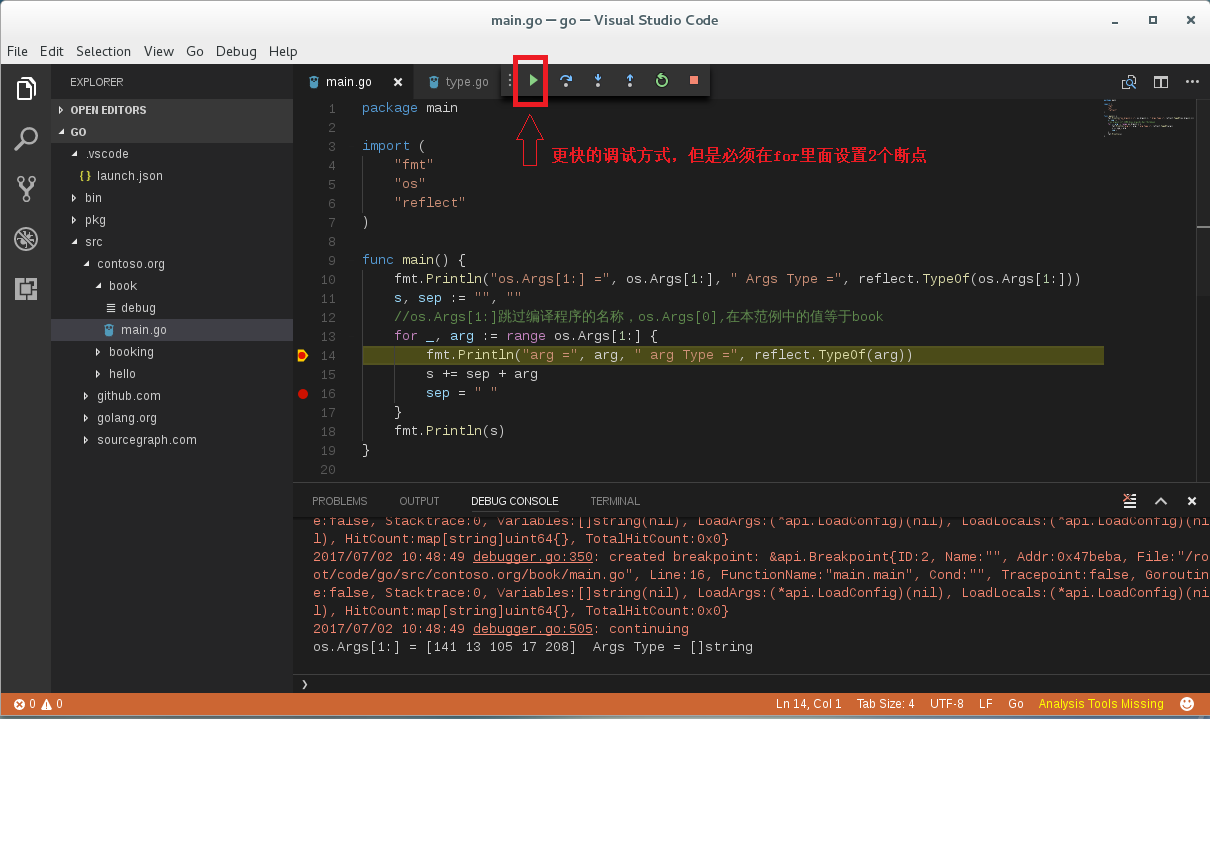Stop the debug session
The width and height of the screenshot is (1212, 854).
point(693,81)
